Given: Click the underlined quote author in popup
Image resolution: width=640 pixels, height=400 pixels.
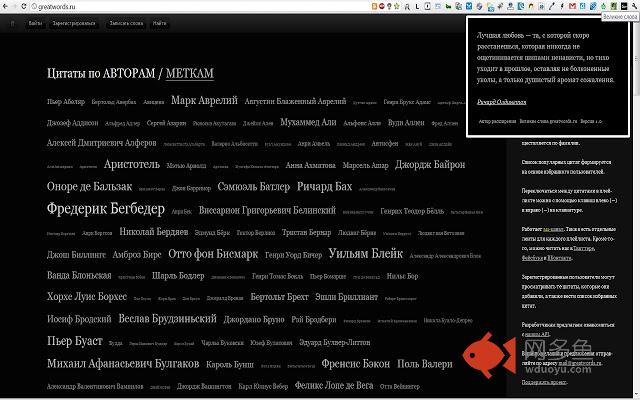Looking at the screenshot, I should (501, 102).
